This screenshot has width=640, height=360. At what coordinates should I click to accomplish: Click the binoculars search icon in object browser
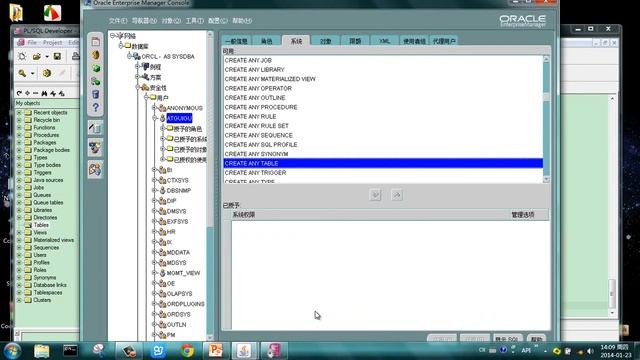click(x=44, y=93)
